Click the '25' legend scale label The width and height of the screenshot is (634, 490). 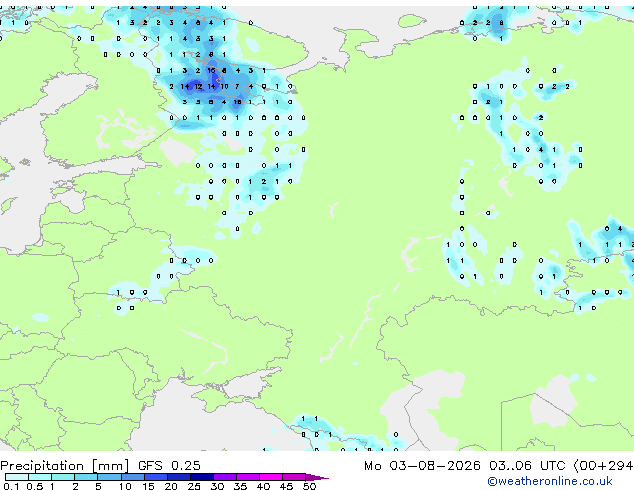click(194, 486)
